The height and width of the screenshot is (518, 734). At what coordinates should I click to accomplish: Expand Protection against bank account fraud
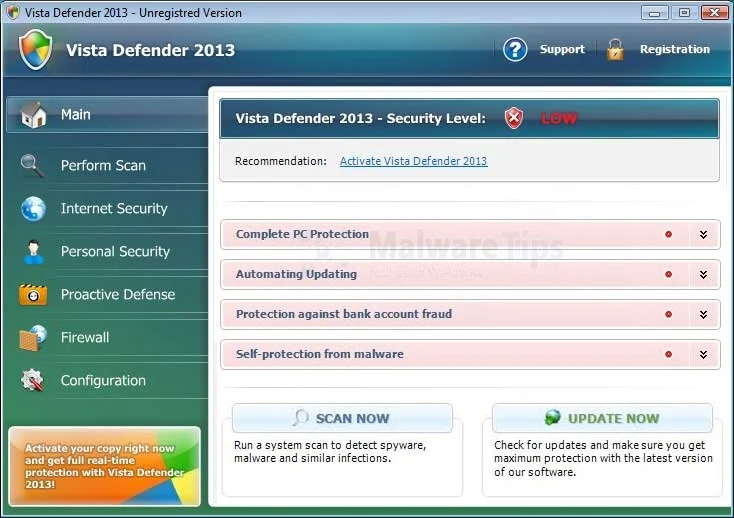pyautogui.click(x=703, y=315)
